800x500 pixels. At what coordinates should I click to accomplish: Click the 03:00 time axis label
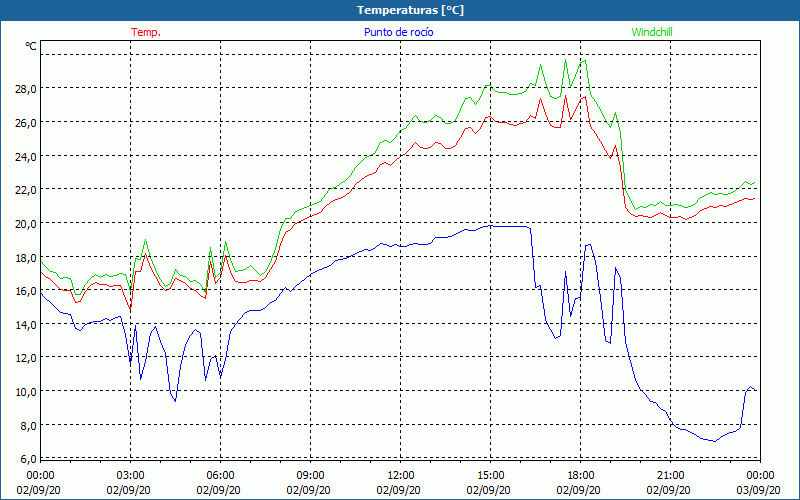pyautogui.click(x=131, y=476)
